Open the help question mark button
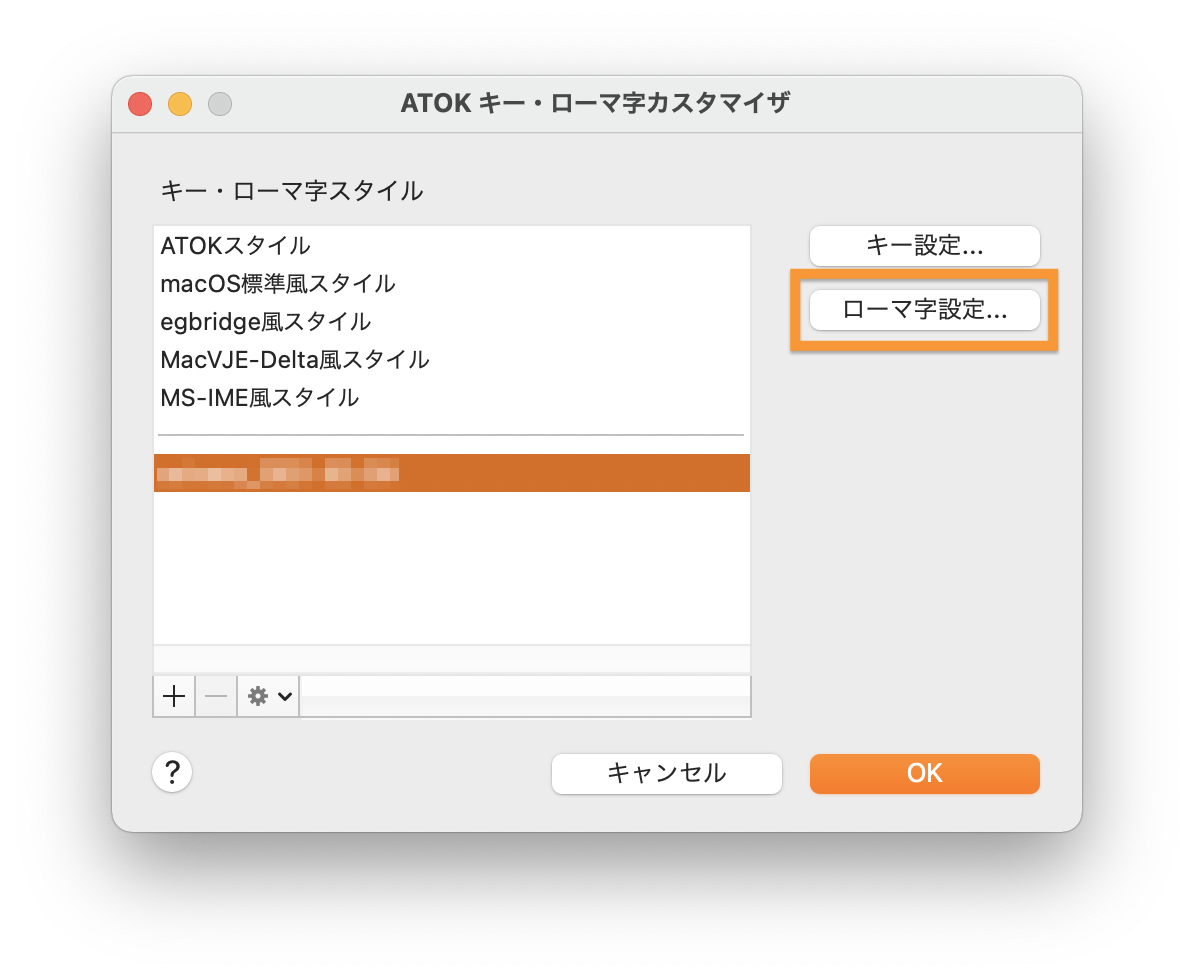This screenshot has width=1194, height=980. (172, 773)
